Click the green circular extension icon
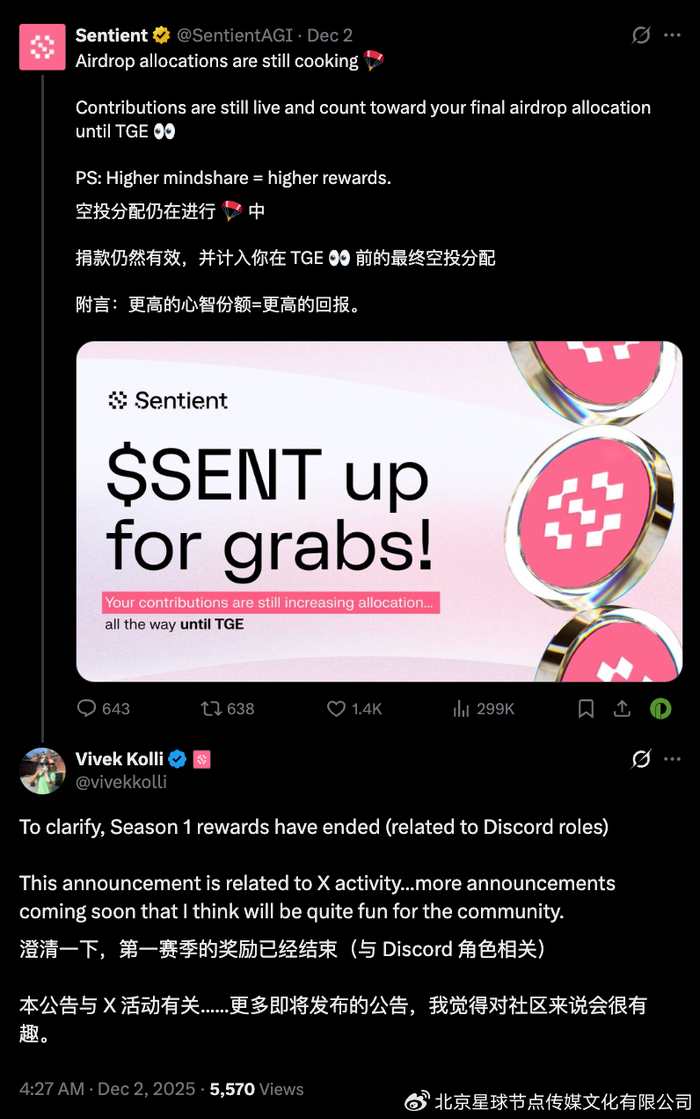700x1119 pixels. (x=661, y=708)
